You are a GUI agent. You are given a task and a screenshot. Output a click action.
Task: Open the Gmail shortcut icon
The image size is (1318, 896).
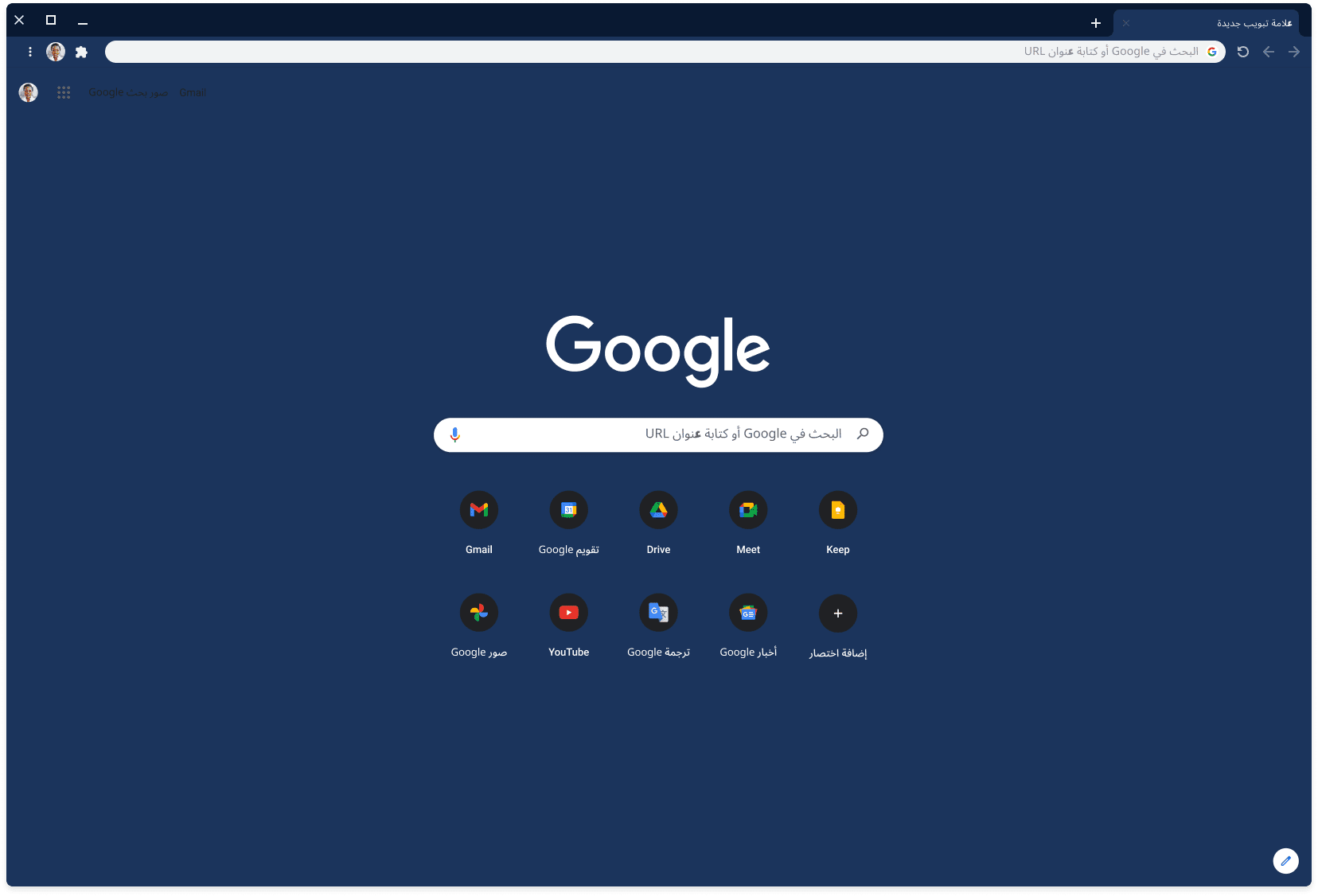pyautogui.click(x=478, y=510)
